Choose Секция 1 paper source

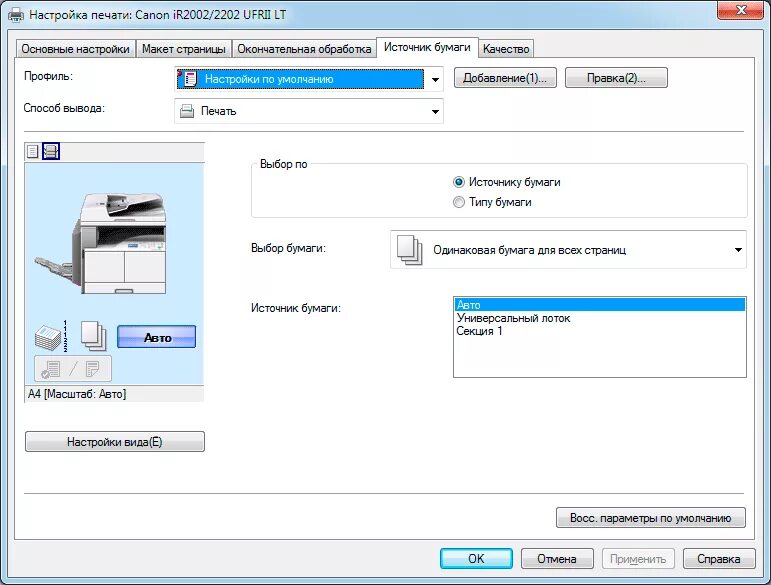[x=599, y=331]
